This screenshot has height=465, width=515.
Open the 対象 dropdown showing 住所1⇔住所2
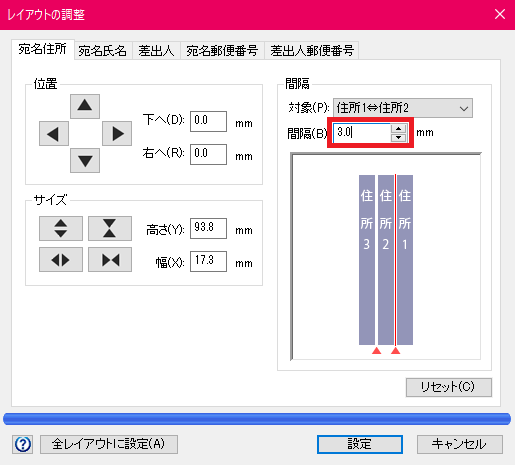tap(403, 108)
